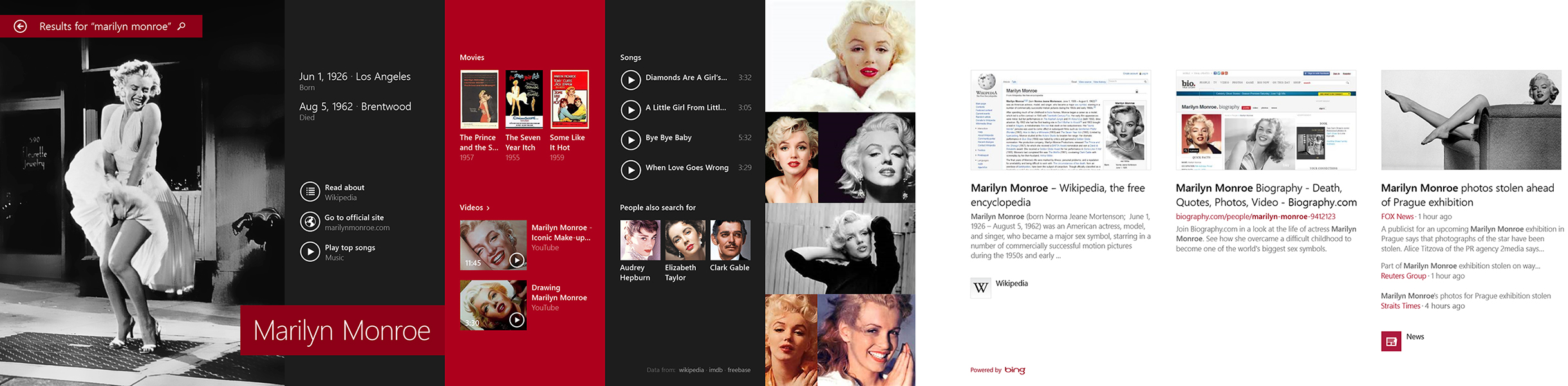1568x386 pixels.
Task: Expand the Videos section chevron
Action: (488, 208)
